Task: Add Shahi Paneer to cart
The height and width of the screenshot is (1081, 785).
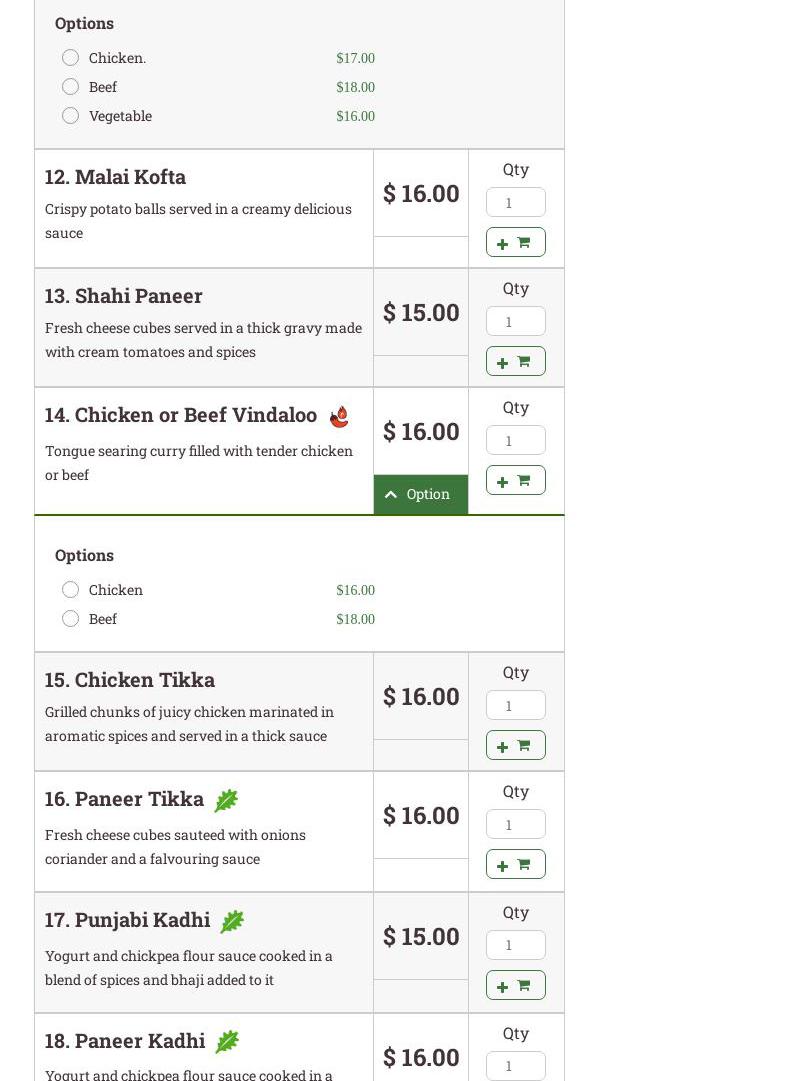Action: (515, 361)
